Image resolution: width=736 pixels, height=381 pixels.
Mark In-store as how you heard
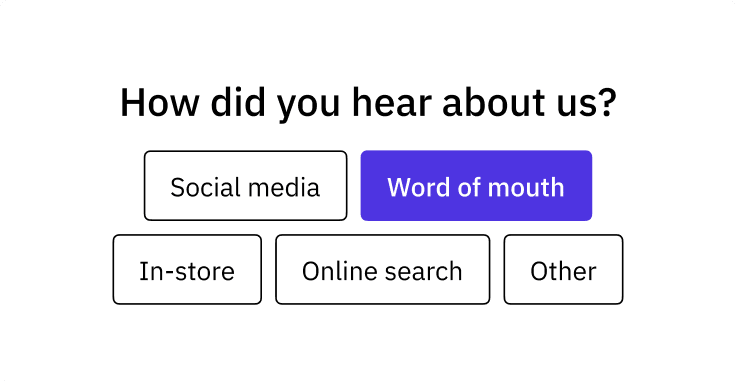187,269
